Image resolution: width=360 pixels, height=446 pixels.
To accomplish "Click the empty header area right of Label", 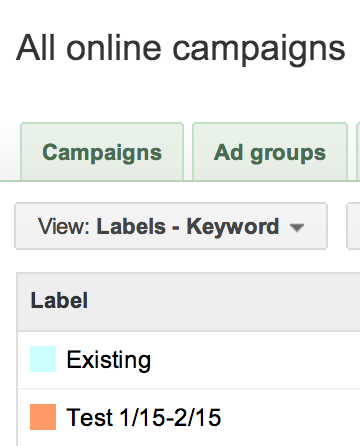I will point(223,302).
